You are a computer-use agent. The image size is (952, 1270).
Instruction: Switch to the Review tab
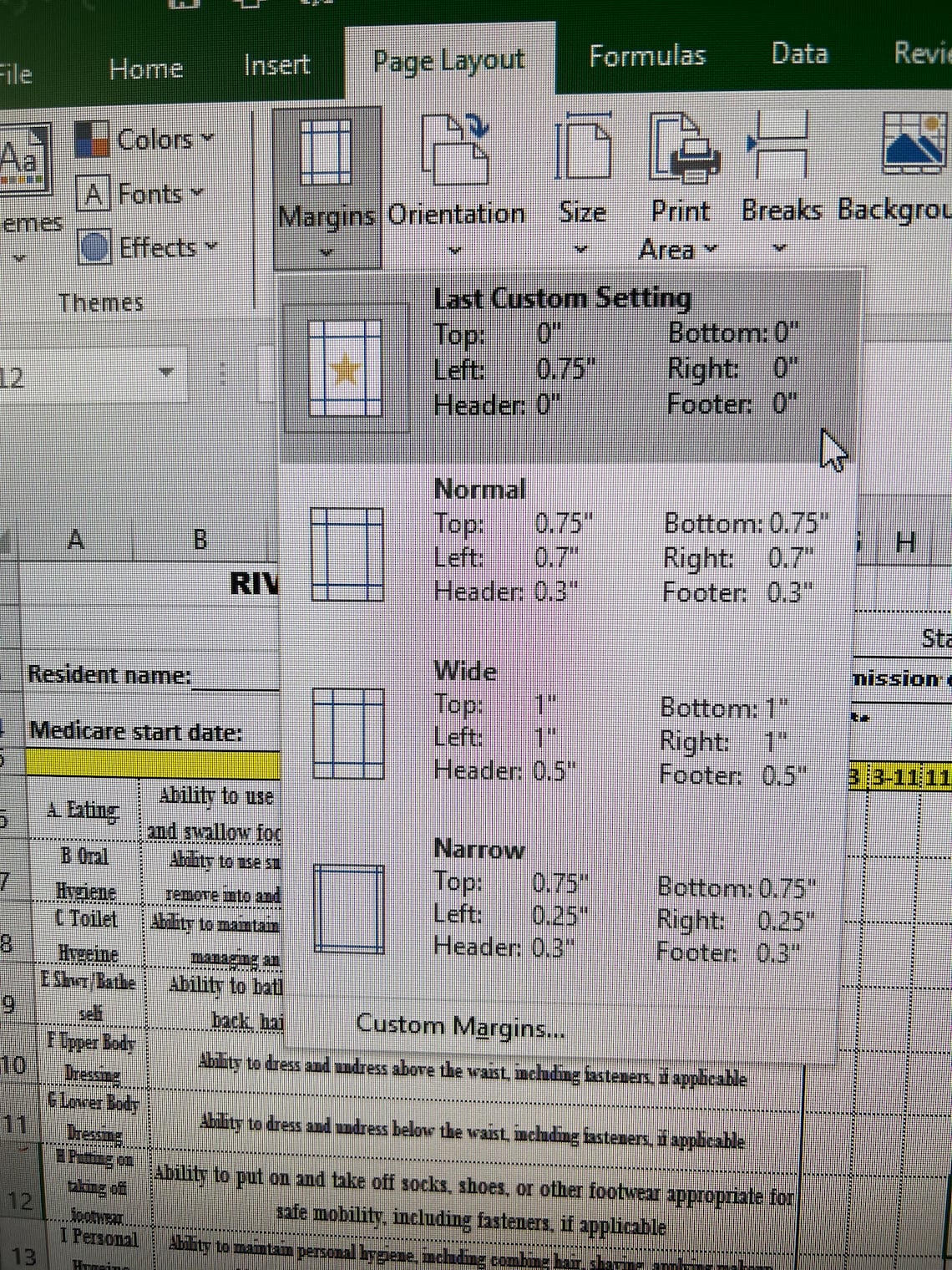pyautogui.click(x=921, y=53)
